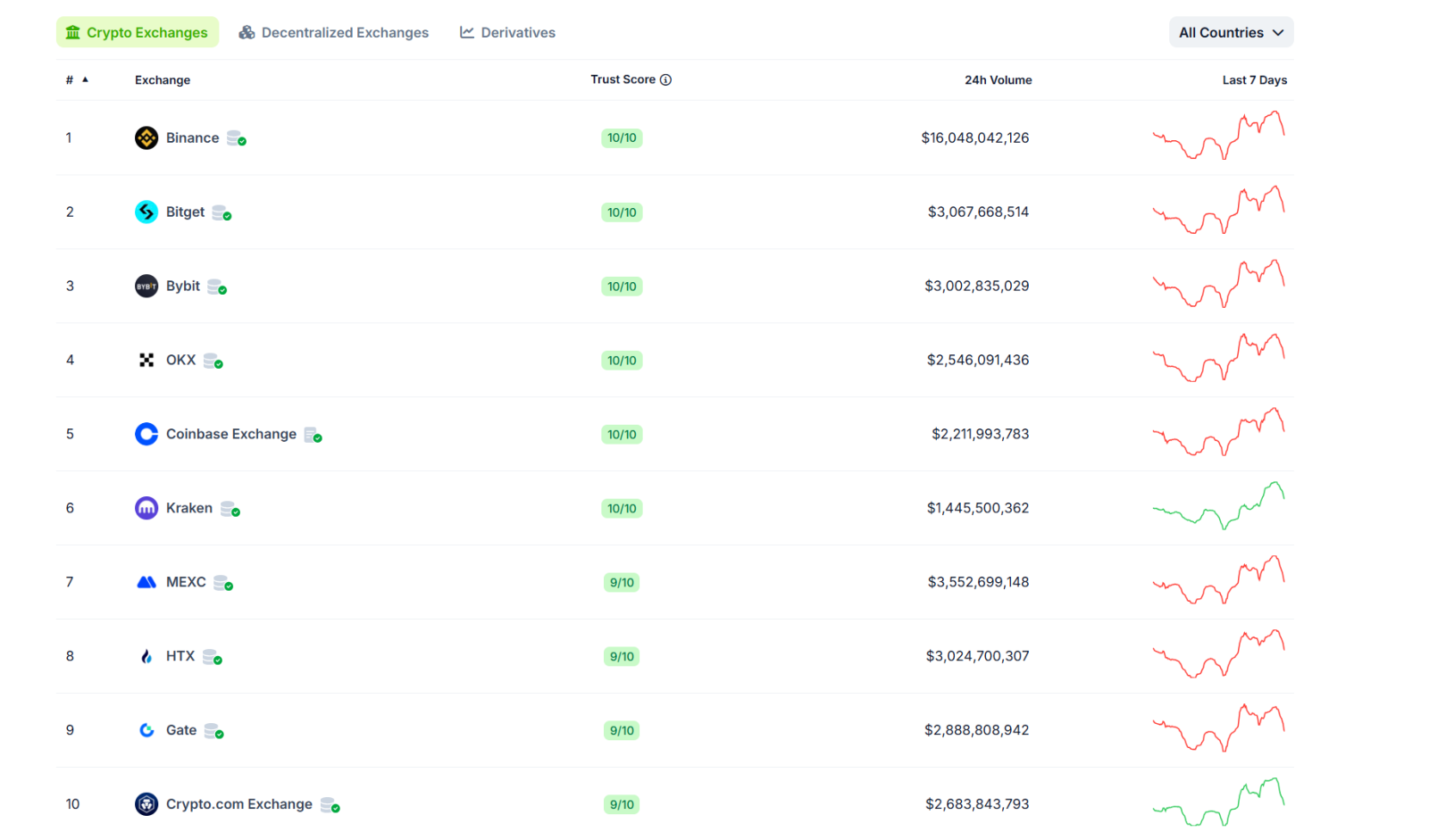Click the $3,067,668,514 volume value
This screenshot has height=840, width=1429.
[978, 212]
